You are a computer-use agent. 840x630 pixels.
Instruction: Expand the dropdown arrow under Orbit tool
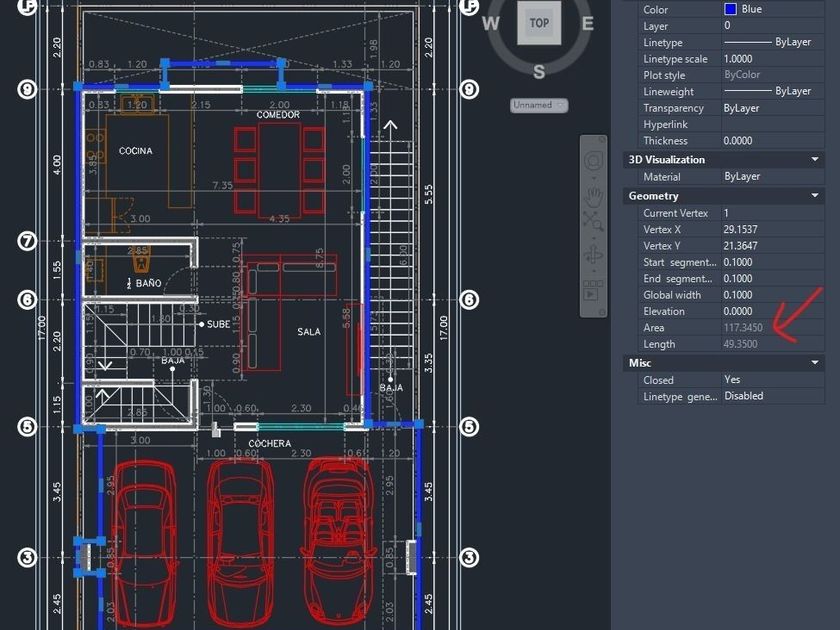[594, 271]
